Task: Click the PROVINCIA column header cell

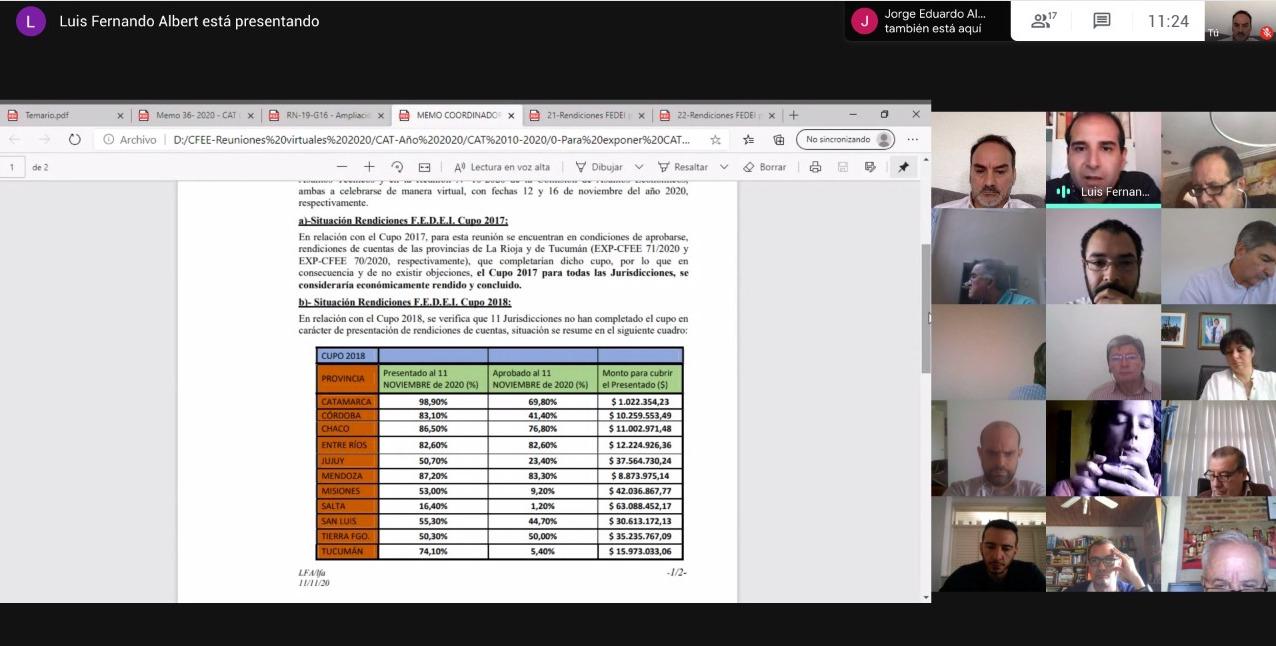Action: pyautogui.click(x=347, y=378)
